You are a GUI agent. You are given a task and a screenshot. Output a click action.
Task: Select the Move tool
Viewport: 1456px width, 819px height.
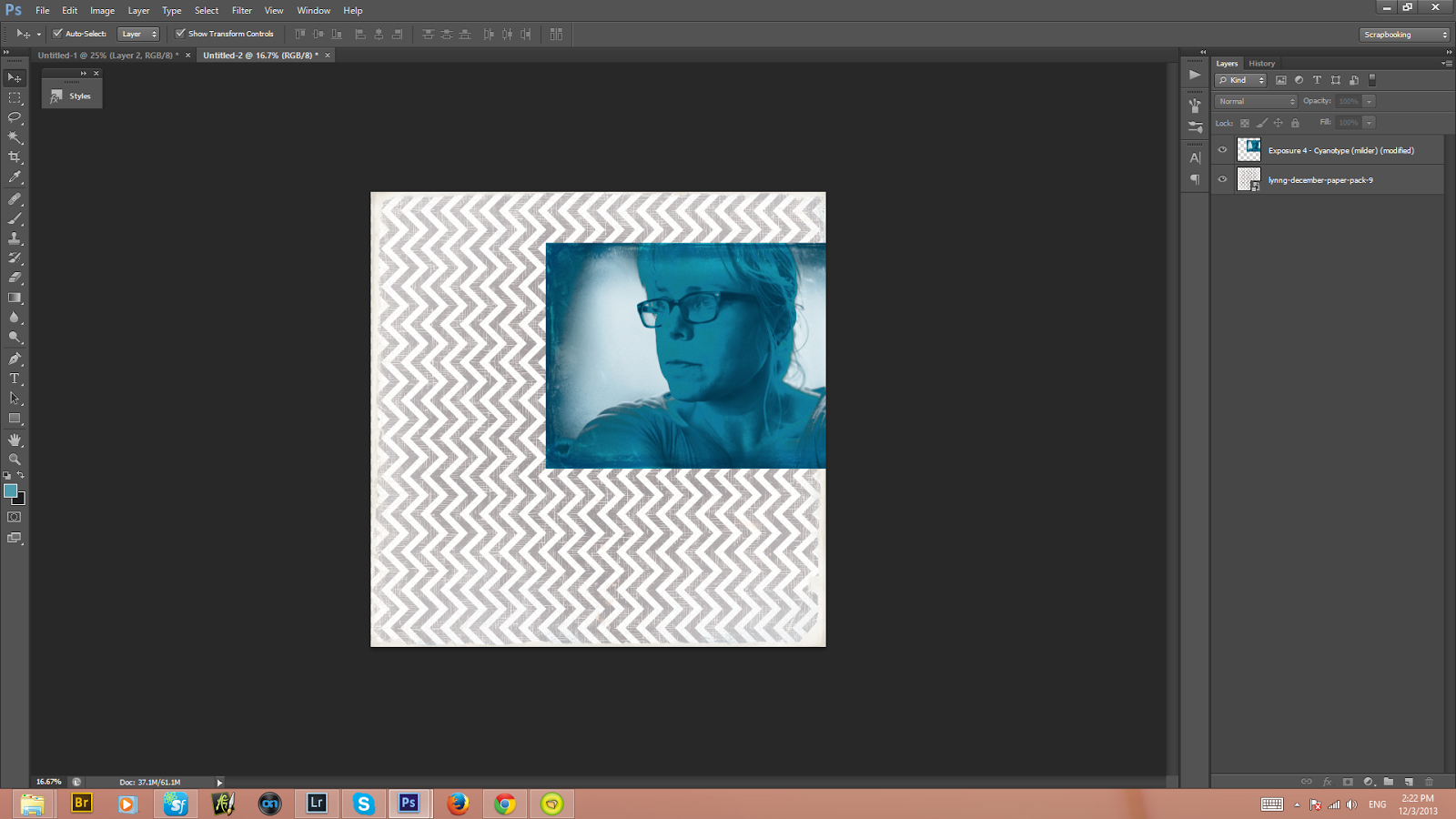click(15, 77)
